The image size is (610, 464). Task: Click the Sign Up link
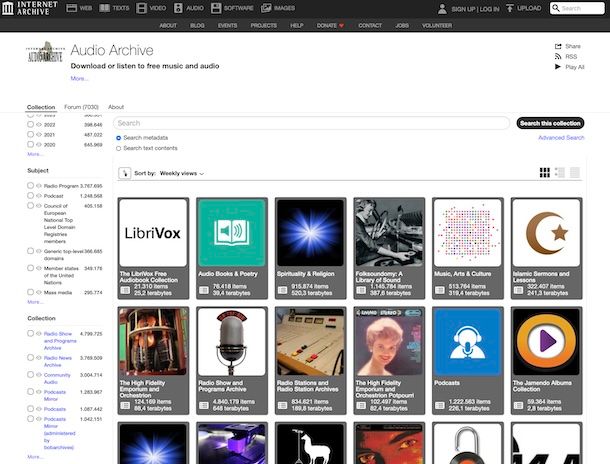464,9
